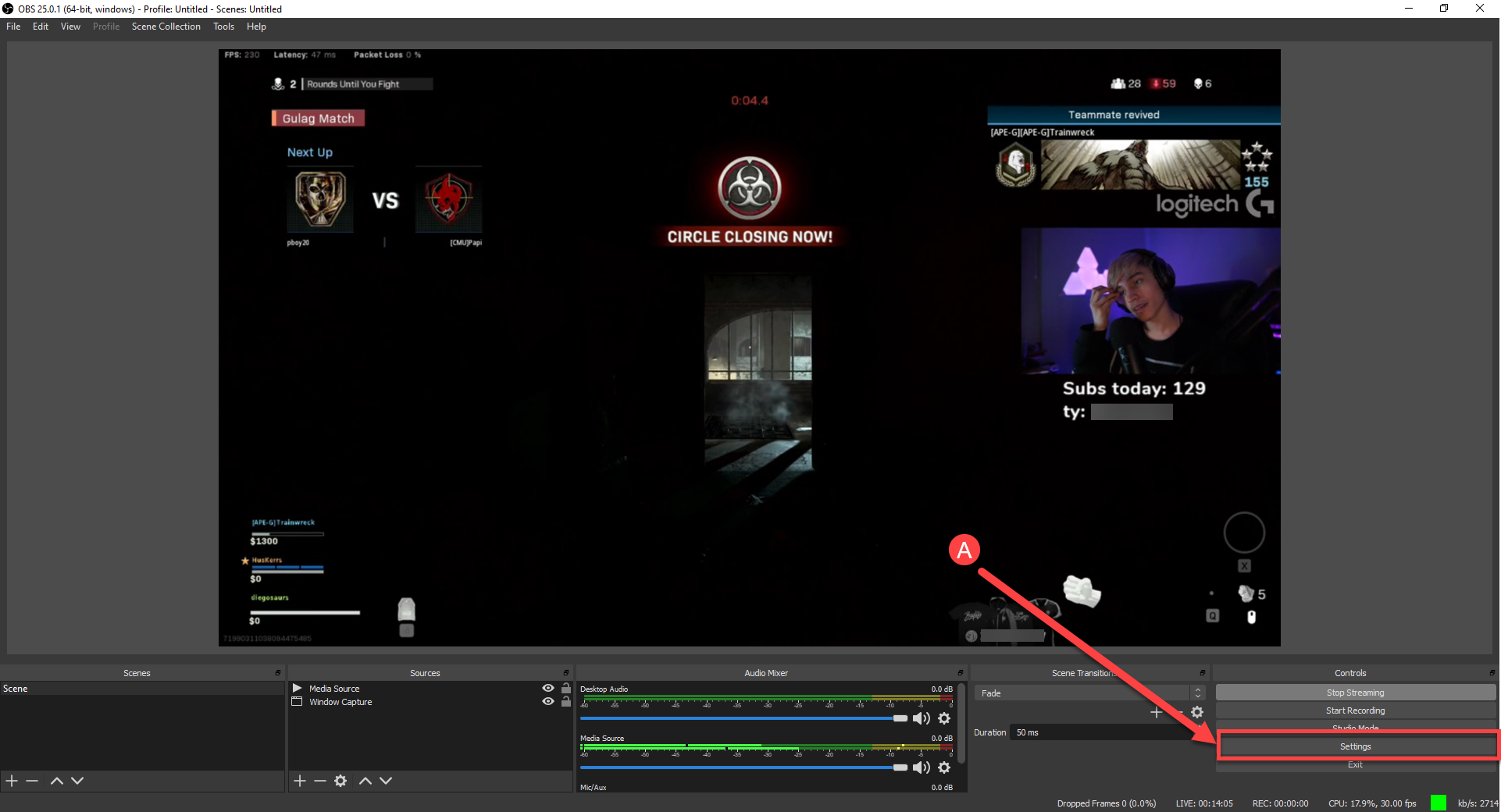Click 'REC: 00:00:00' status text
1501x812 pixels.
(x=1280, y=803)
